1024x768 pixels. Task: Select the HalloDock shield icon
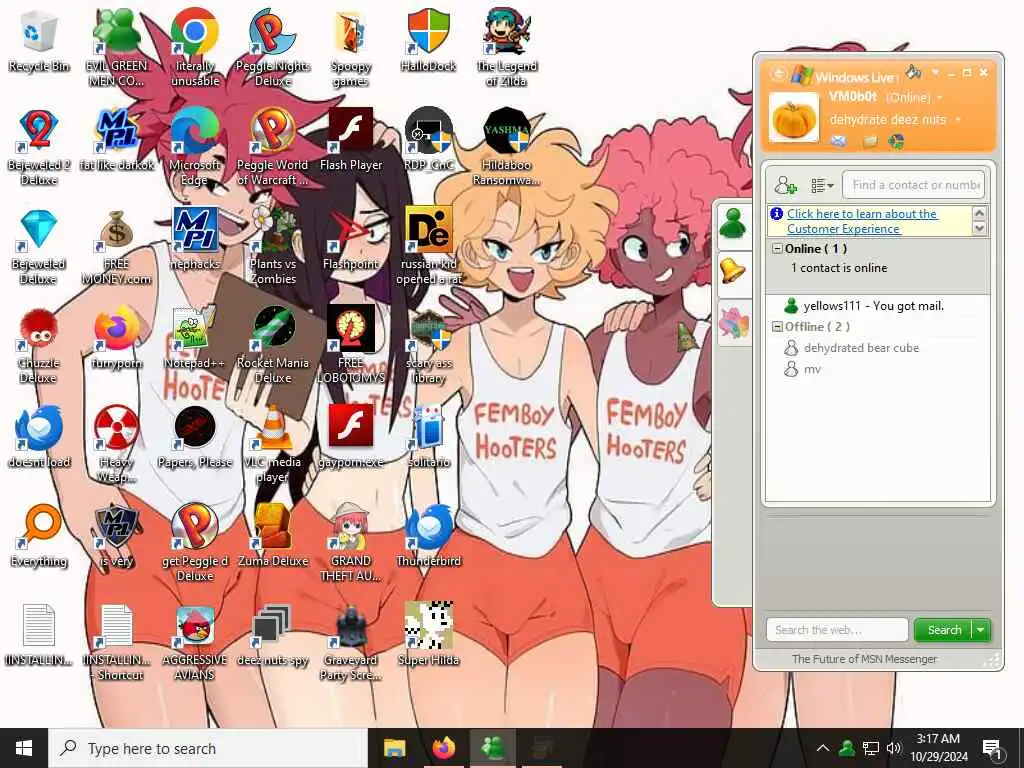[428, 39]
